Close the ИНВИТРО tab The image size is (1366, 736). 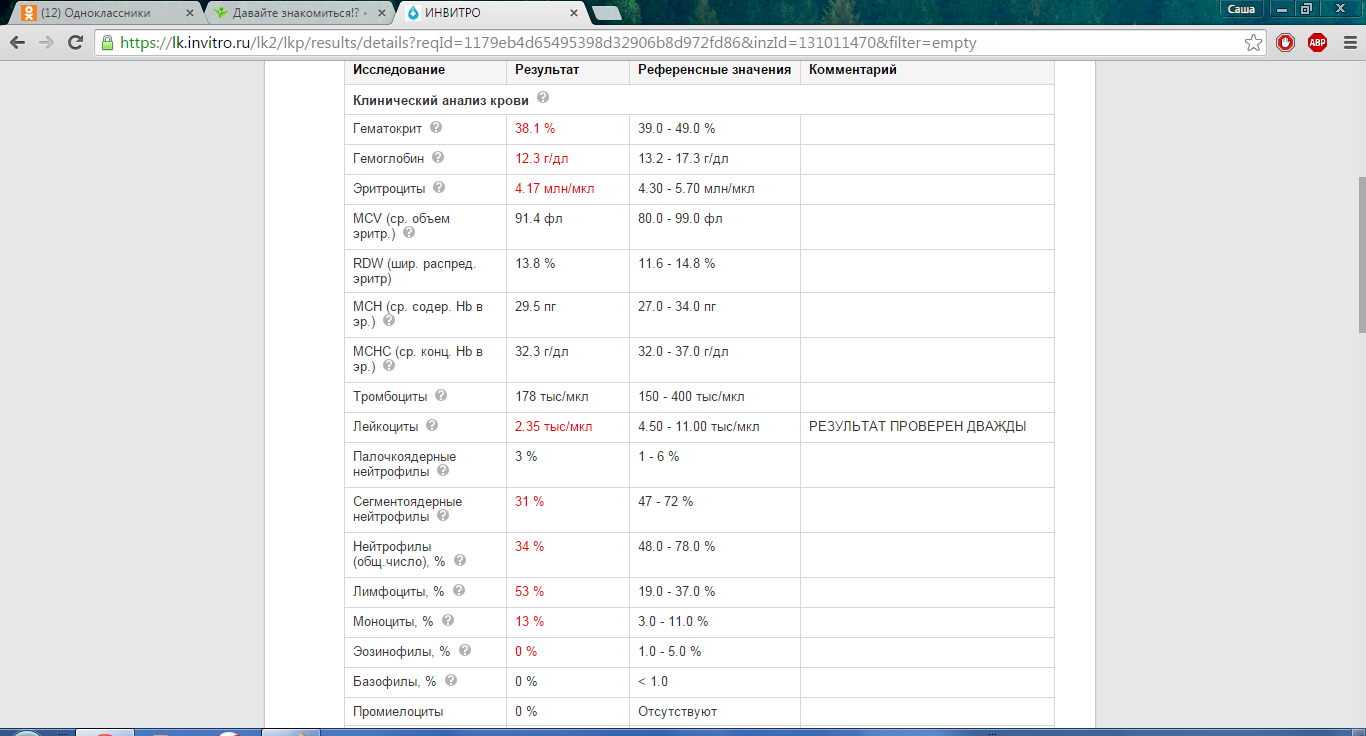point(573,13)
